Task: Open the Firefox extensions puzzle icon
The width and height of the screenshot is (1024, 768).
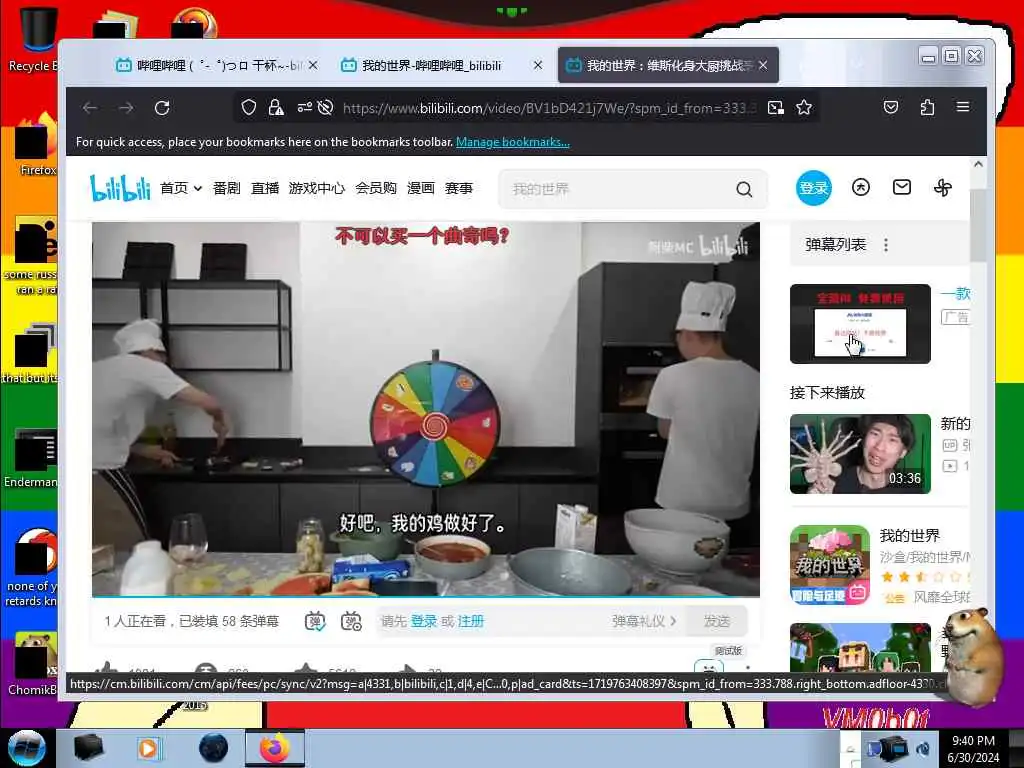Action: [927, 107]
